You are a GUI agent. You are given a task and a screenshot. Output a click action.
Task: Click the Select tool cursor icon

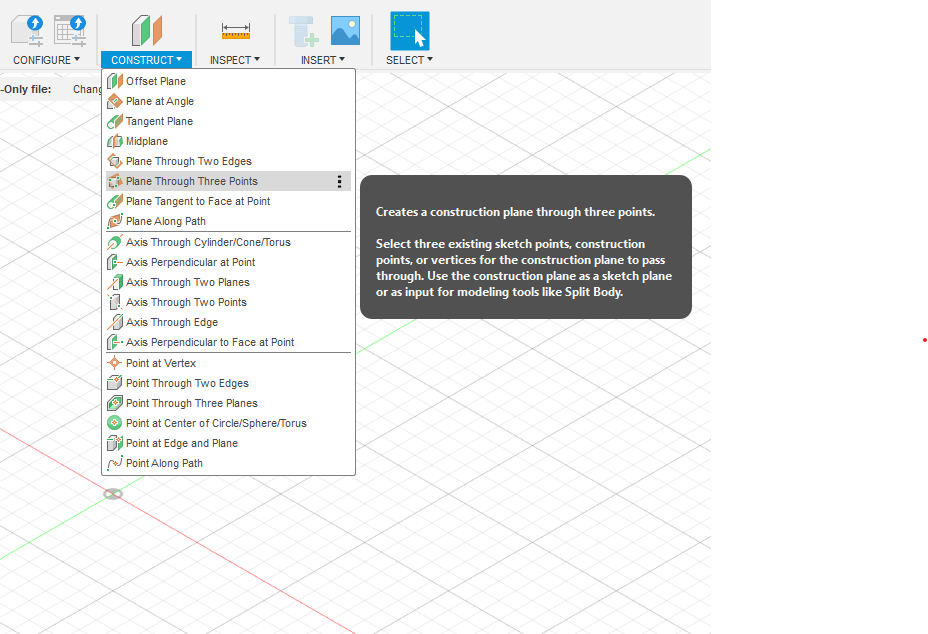pos(409,31)
